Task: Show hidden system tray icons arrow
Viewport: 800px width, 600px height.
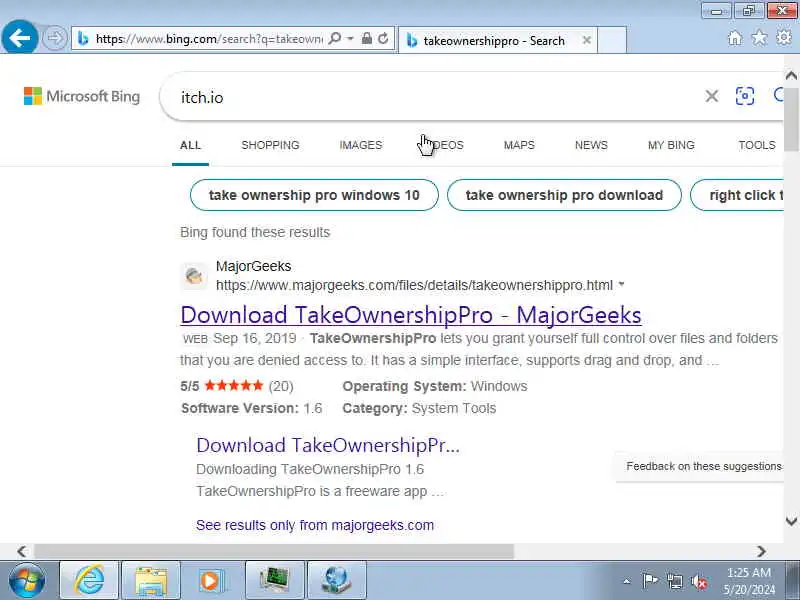Action: 627,581
